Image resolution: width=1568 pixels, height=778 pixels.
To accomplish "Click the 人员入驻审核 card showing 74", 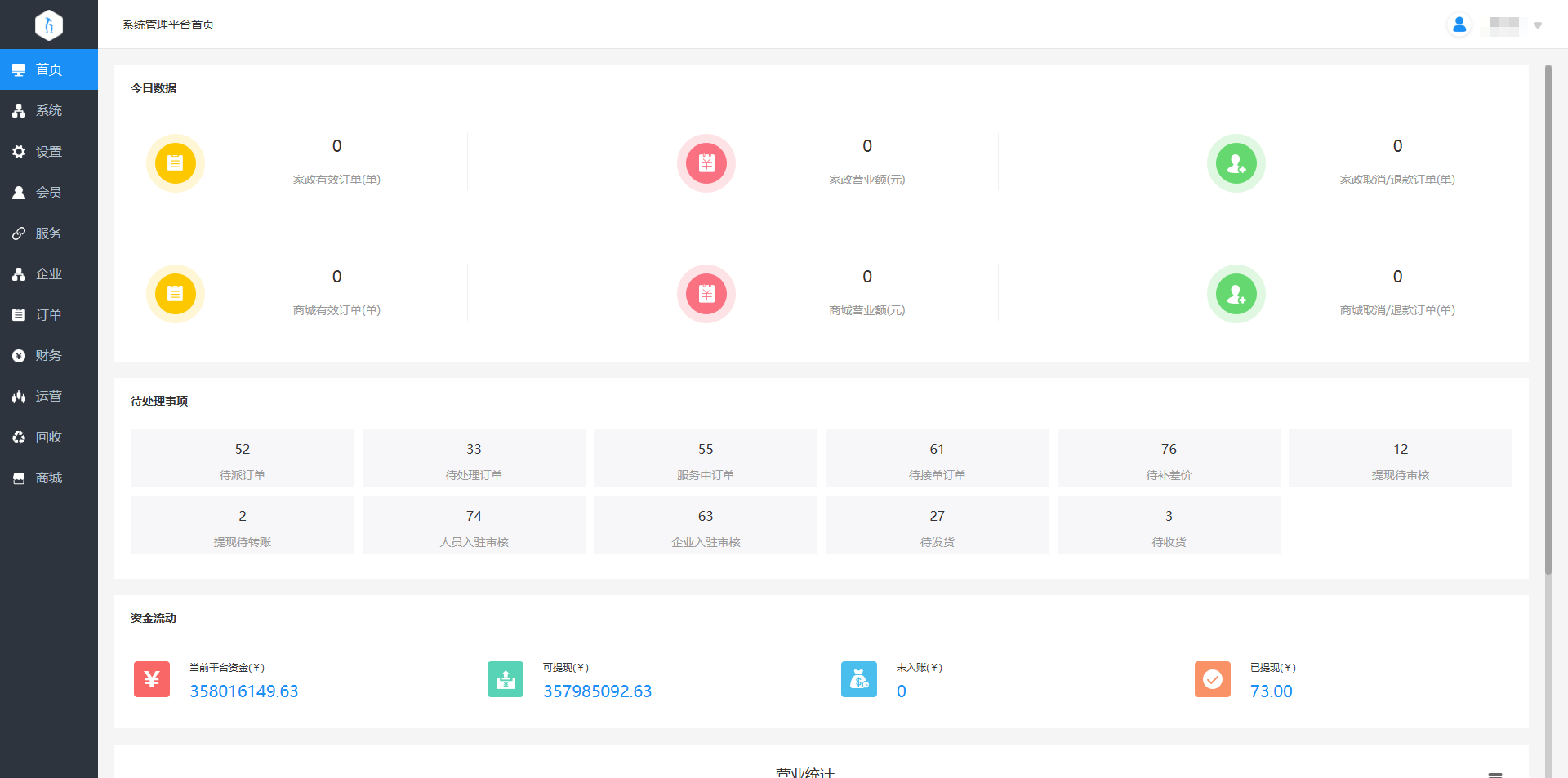I will coord(474,525).
